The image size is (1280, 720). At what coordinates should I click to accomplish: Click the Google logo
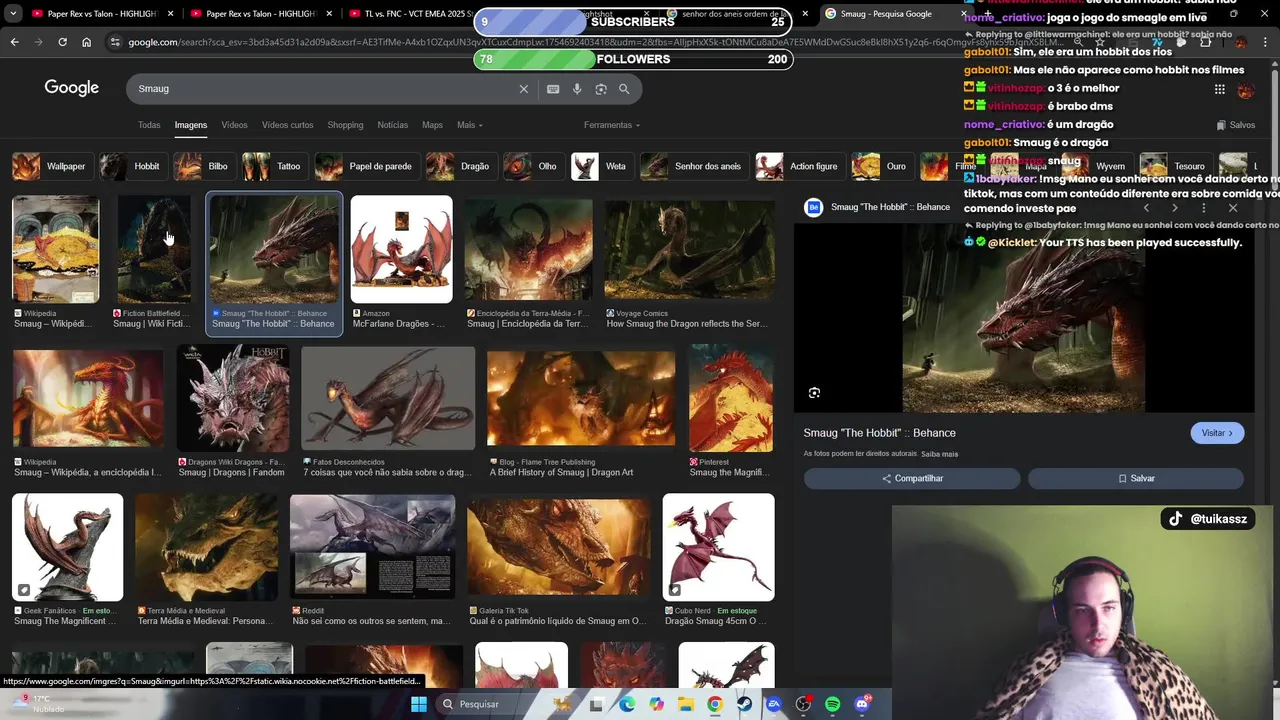(x=72, y=88)
